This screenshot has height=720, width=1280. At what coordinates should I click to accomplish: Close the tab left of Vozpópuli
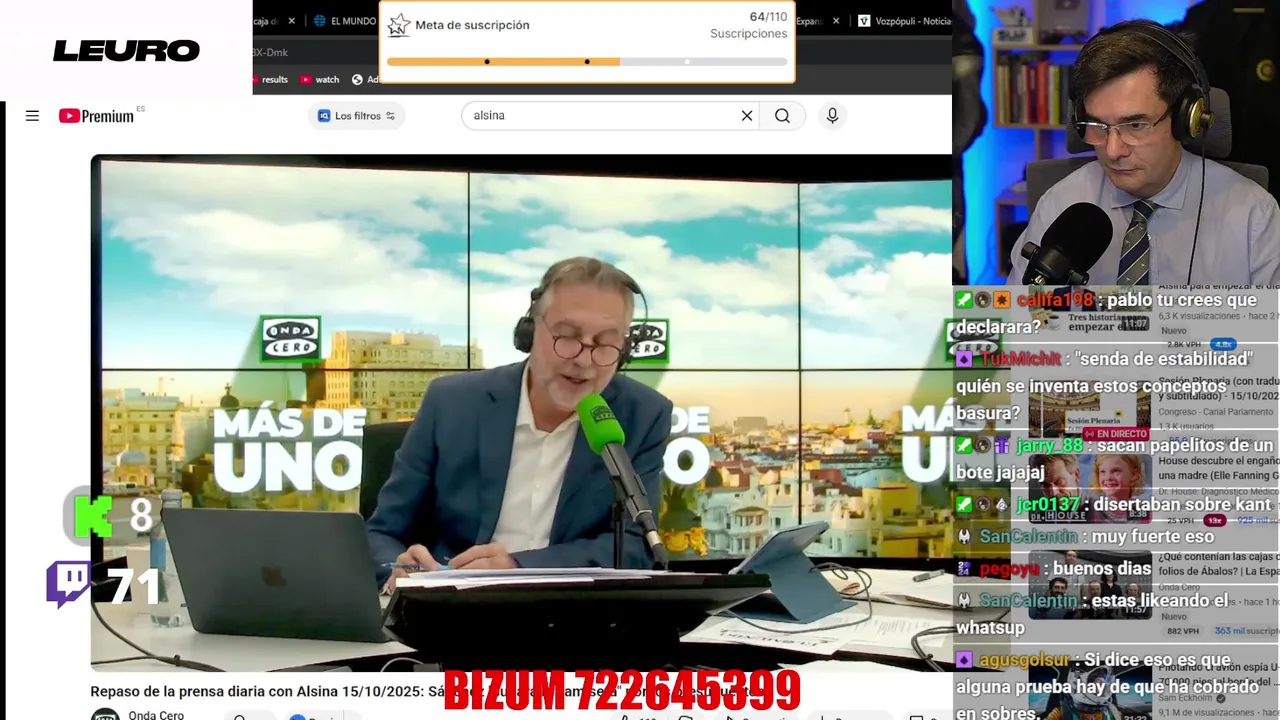[836, 20]
